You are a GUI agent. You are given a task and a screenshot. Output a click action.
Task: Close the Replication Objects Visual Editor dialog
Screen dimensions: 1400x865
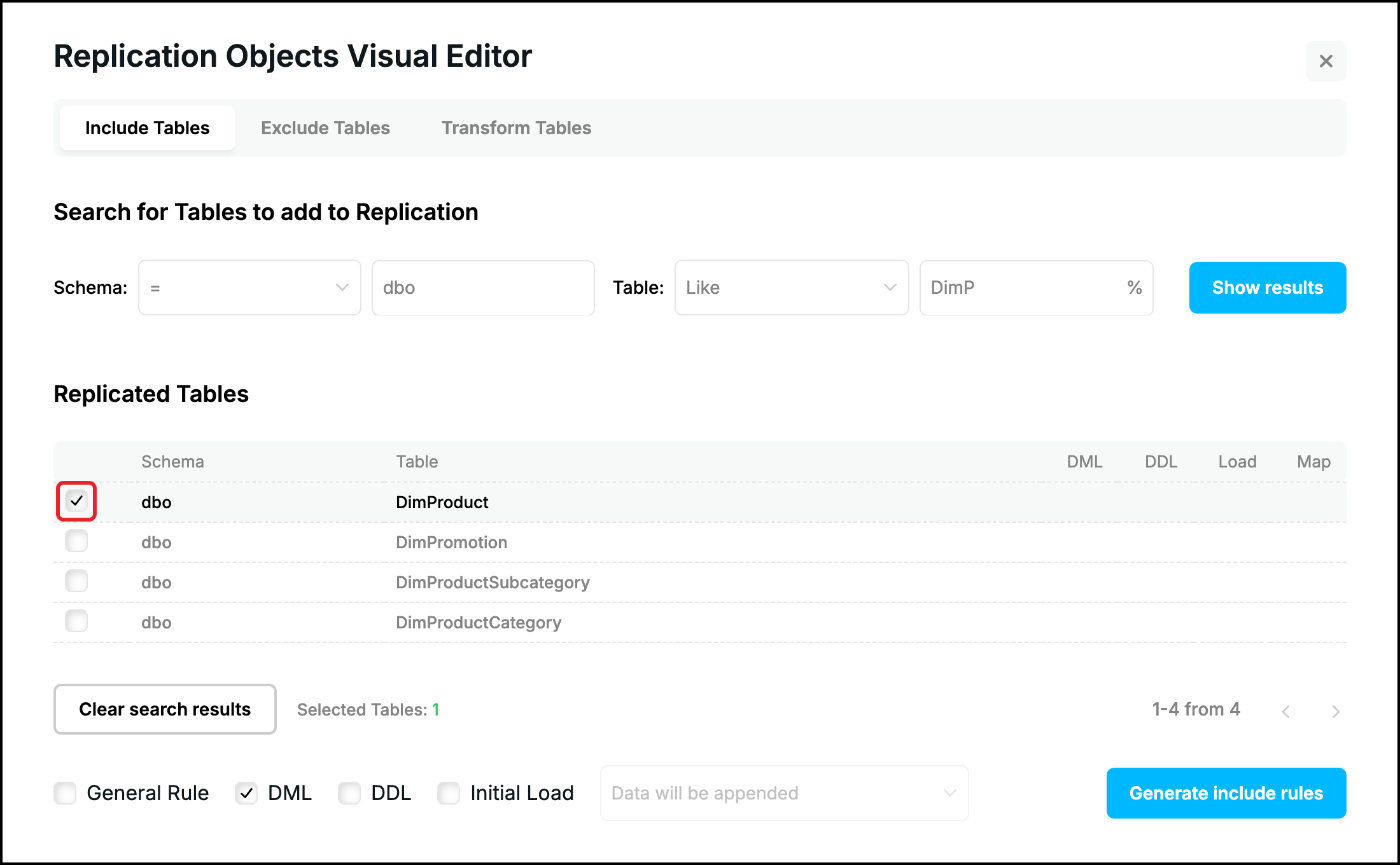click(1326, 61)
